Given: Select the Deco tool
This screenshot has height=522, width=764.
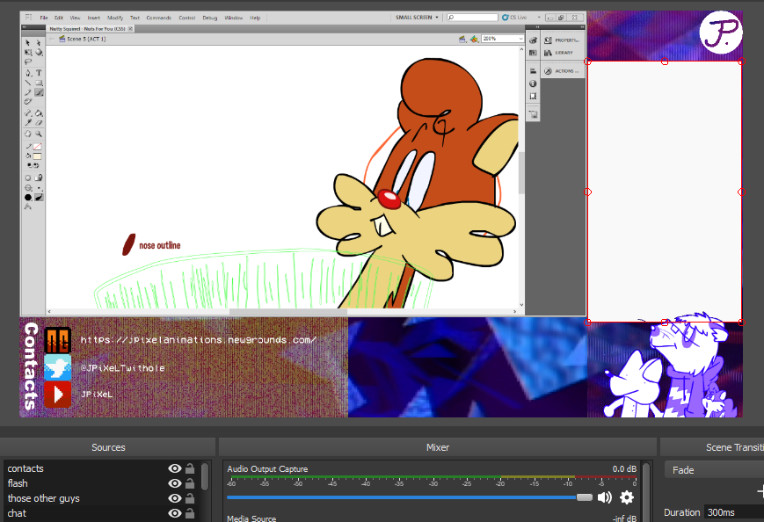Looking at the screenshot, I should pos(28,101).
